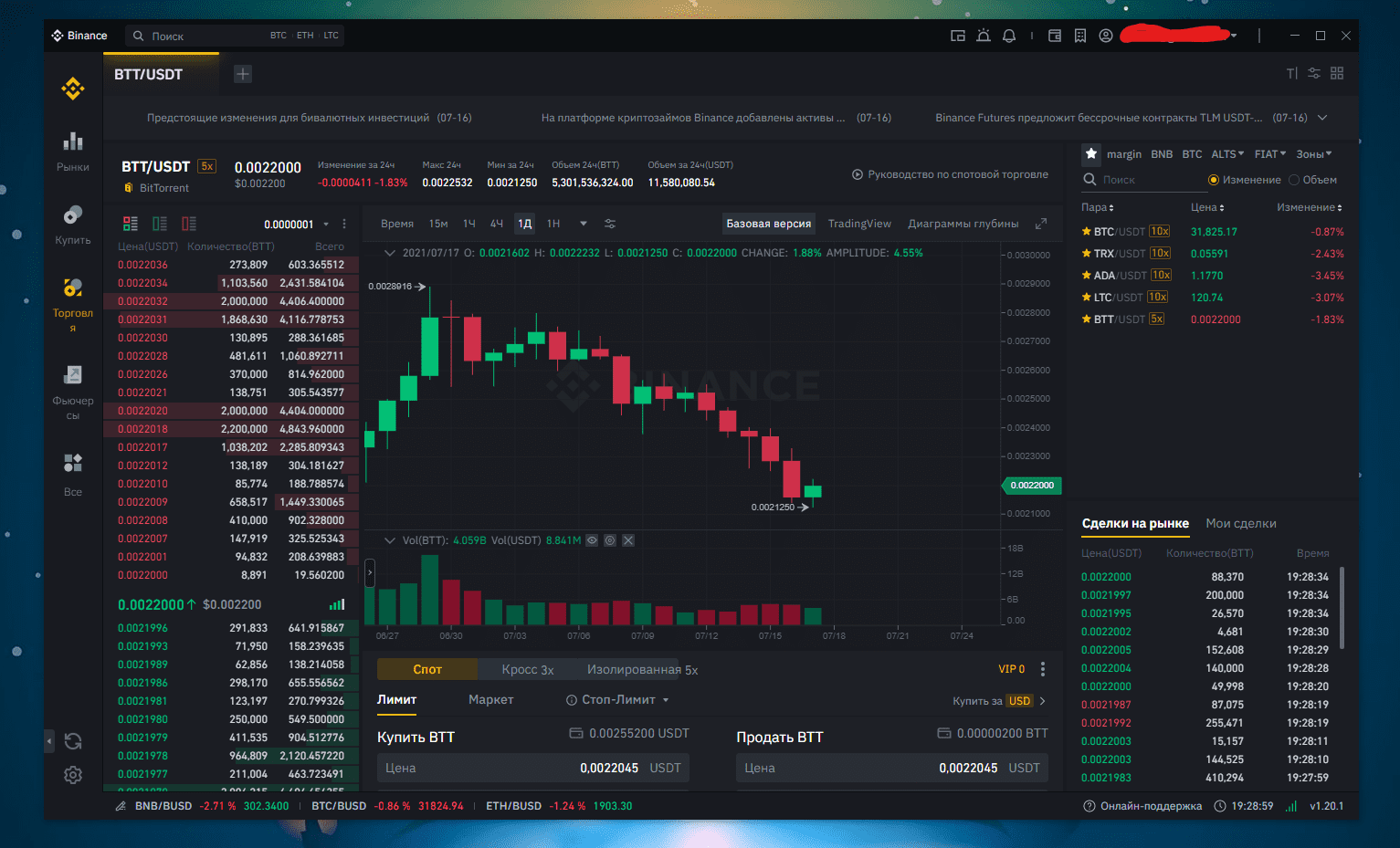Collapse the candle info chevron on chart

(390, 253)
